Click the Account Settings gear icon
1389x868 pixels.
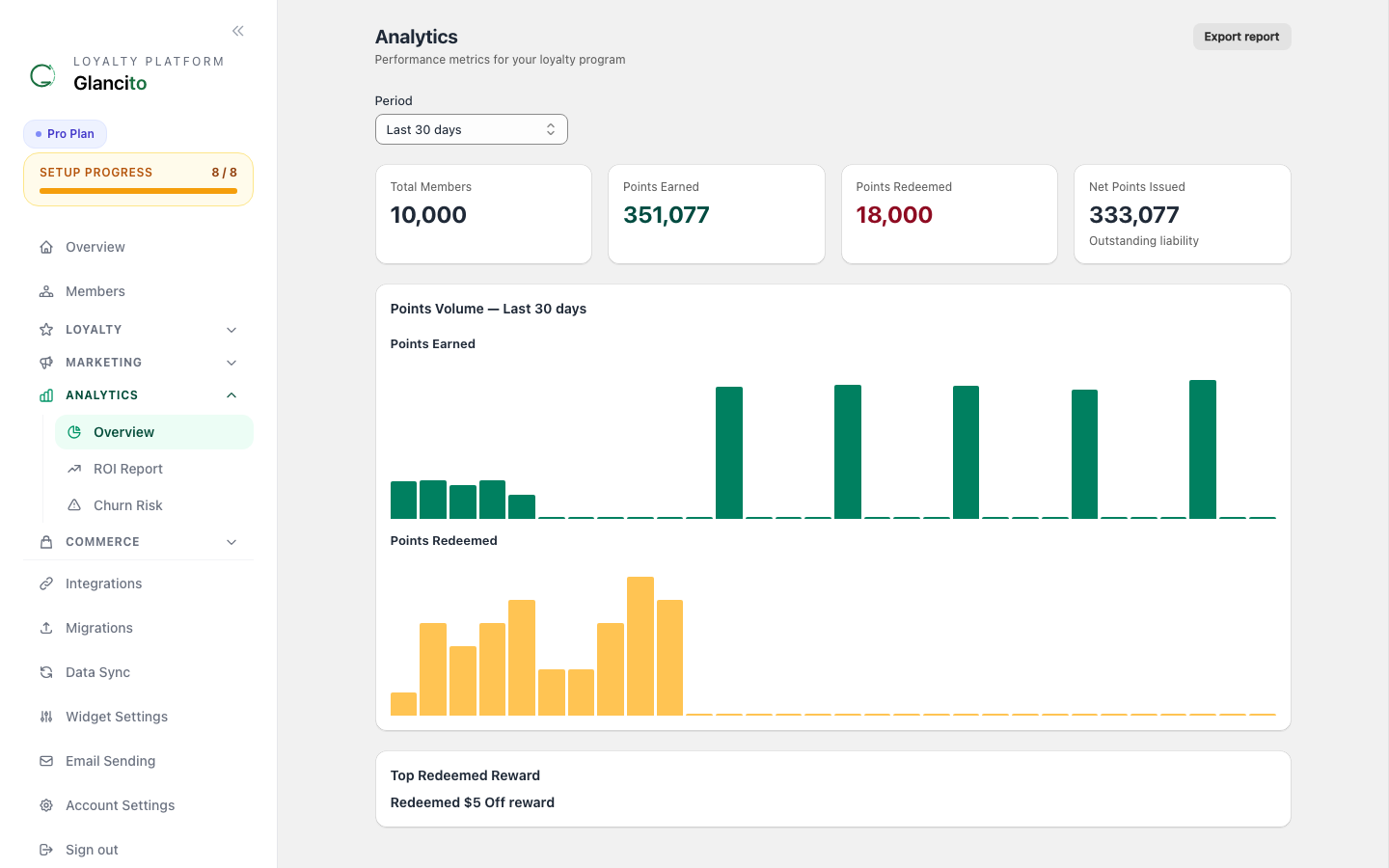46,805
